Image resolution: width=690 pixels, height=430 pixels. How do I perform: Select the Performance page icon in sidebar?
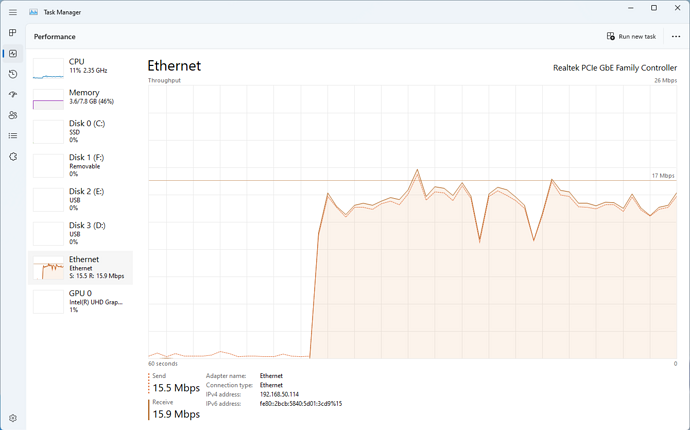pos(13,53)
